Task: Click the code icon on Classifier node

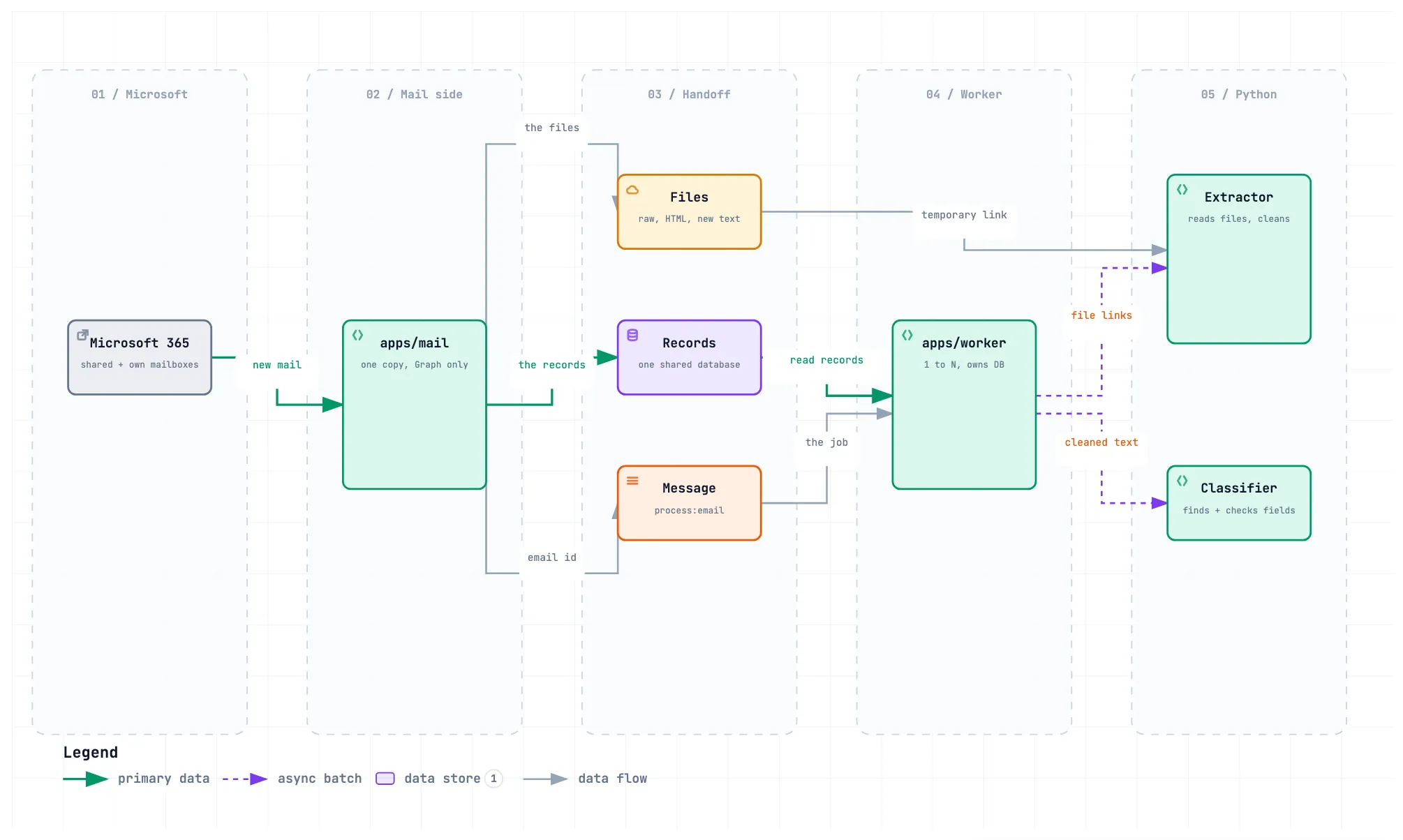Action: click(1182, 481)
